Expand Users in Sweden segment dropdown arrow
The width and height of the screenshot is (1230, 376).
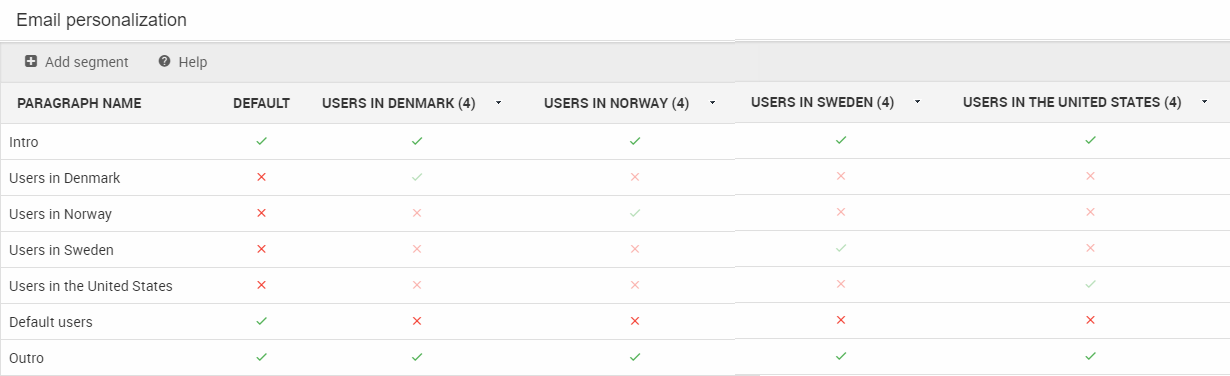[916, 102]
